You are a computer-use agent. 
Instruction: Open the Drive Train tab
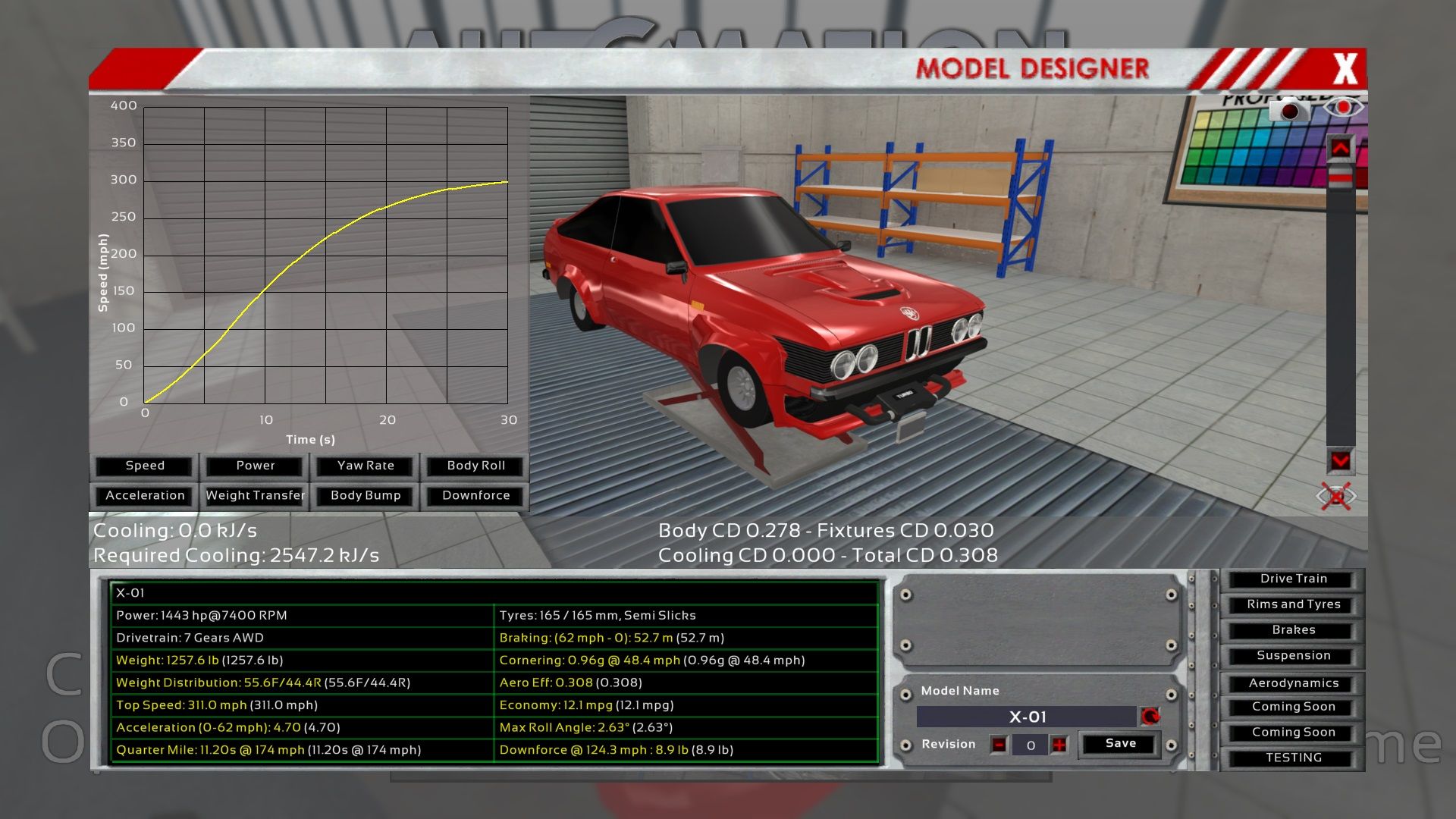(1293, 579)
